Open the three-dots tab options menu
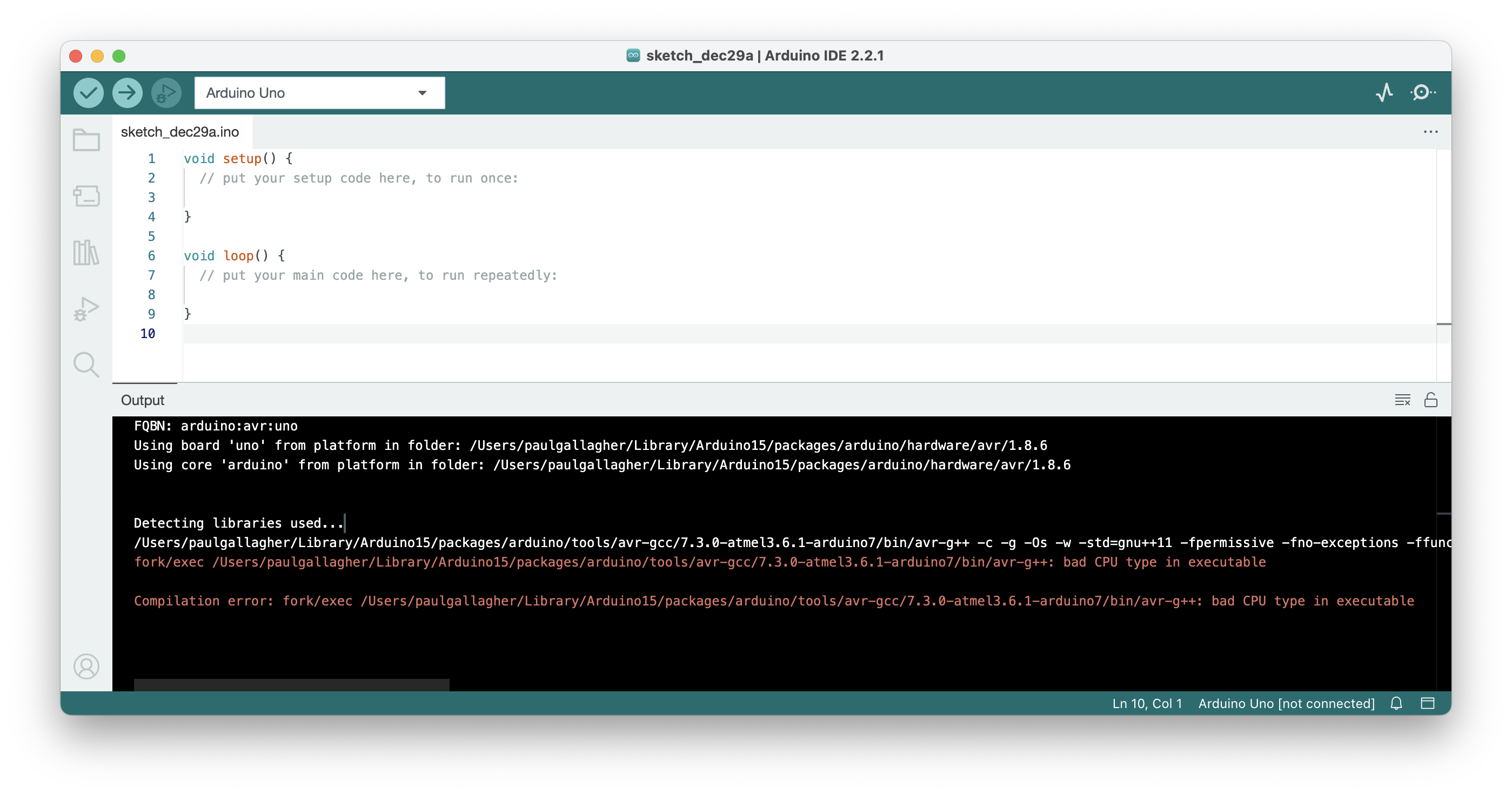 (x=1430, y=132)
